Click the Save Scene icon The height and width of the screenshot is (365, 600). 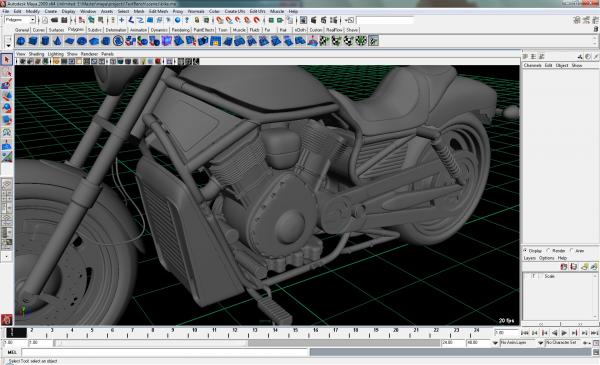pyautogui.click(x=64, y=20)
